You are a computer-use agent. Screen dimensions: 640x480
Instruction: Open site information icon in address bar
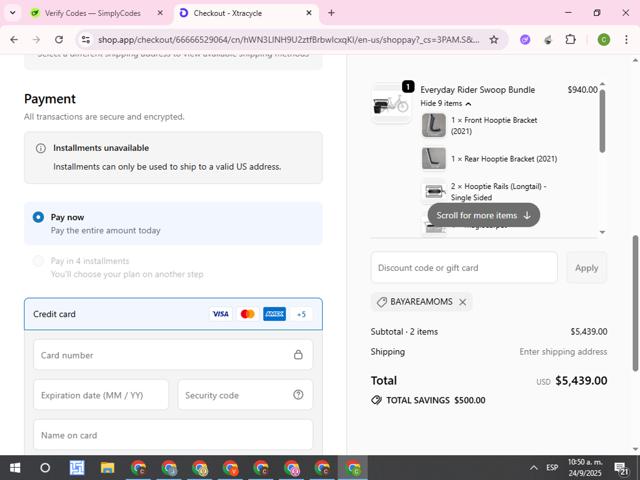click(x=86, y=40)
